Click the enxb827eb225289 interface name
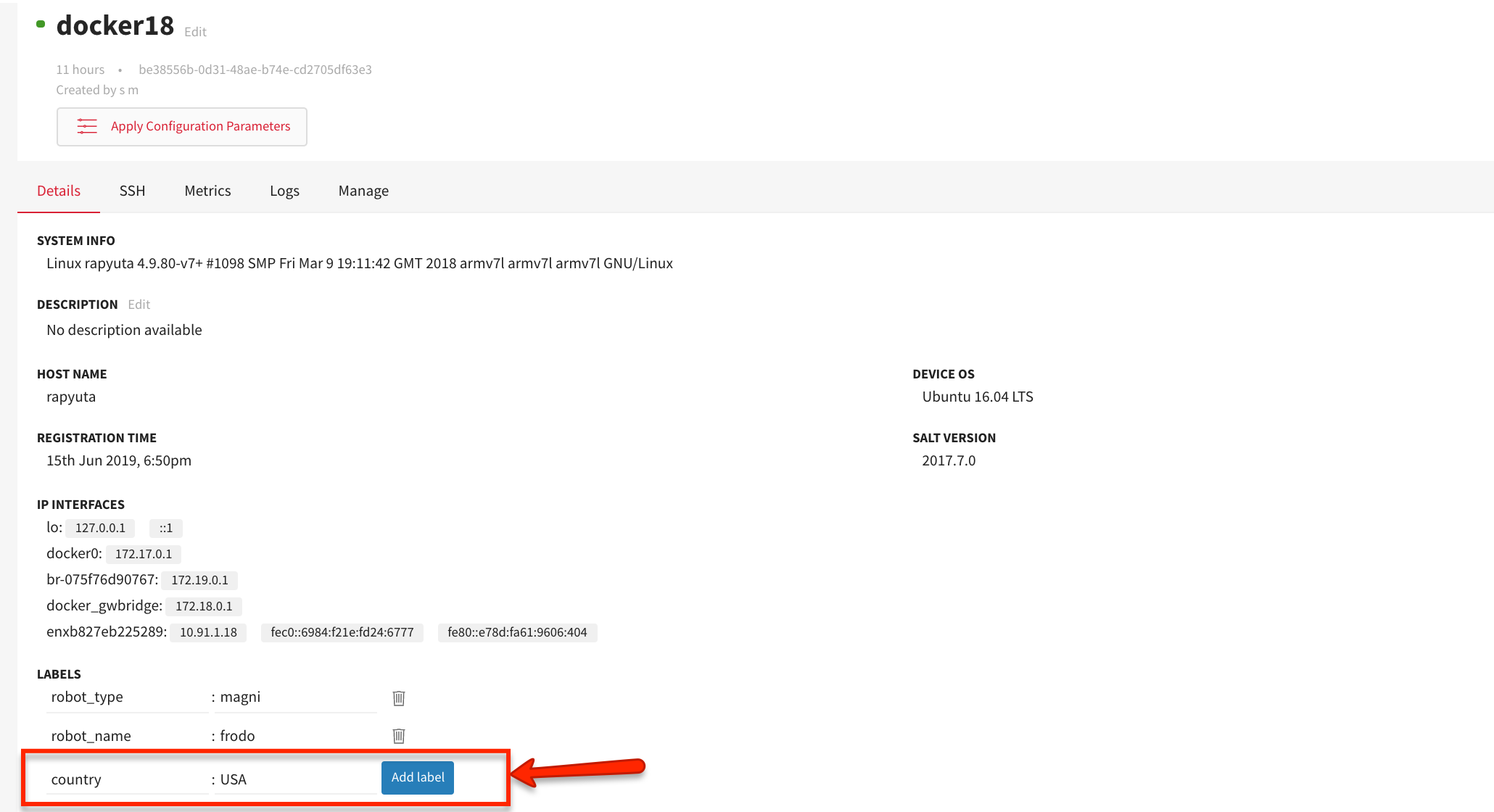 pos(107,631)
